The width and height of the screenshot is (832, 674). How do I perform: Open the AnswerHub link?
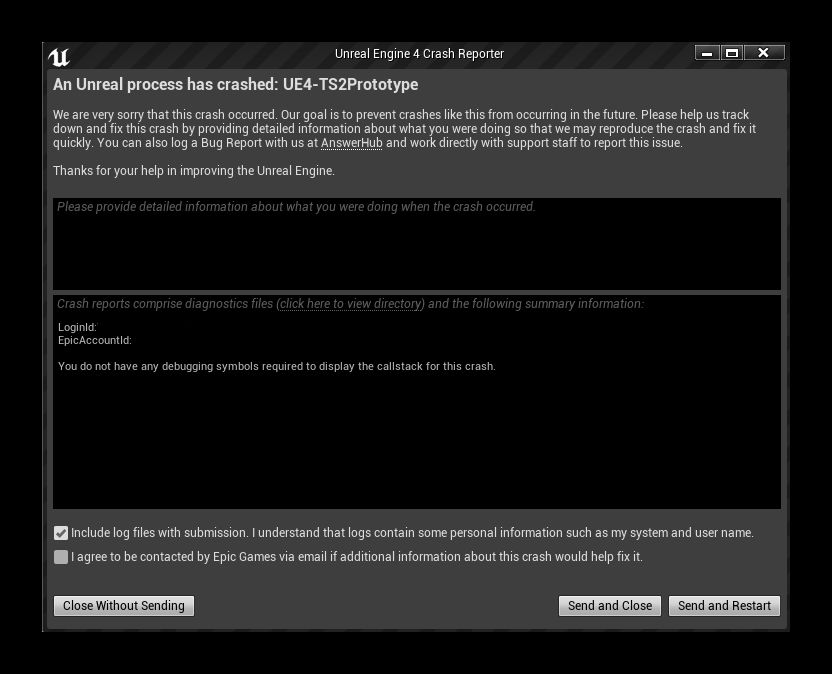[351, 143]
